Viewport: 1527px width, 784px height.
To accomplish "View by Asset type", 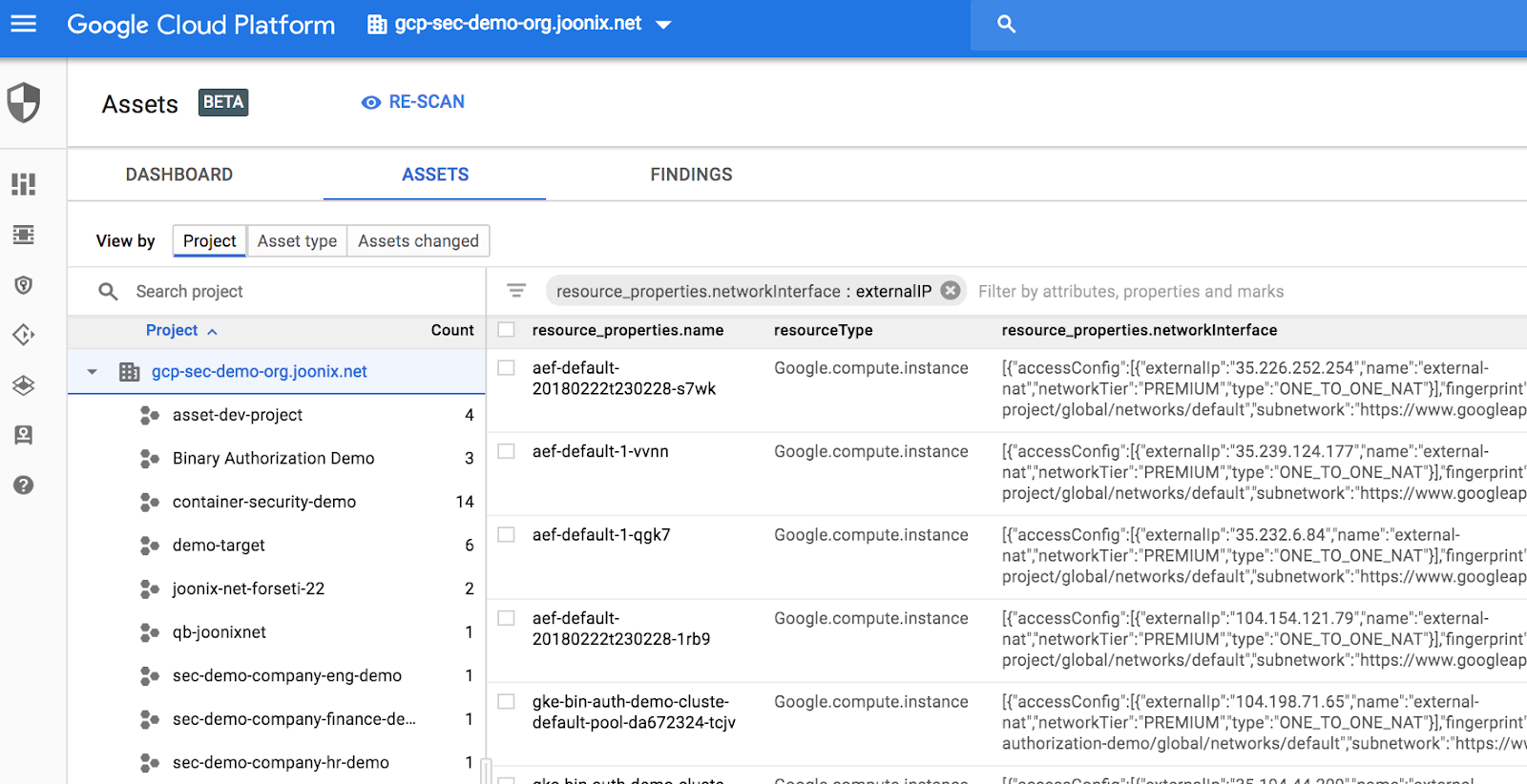I will click(x=297, y=241).
